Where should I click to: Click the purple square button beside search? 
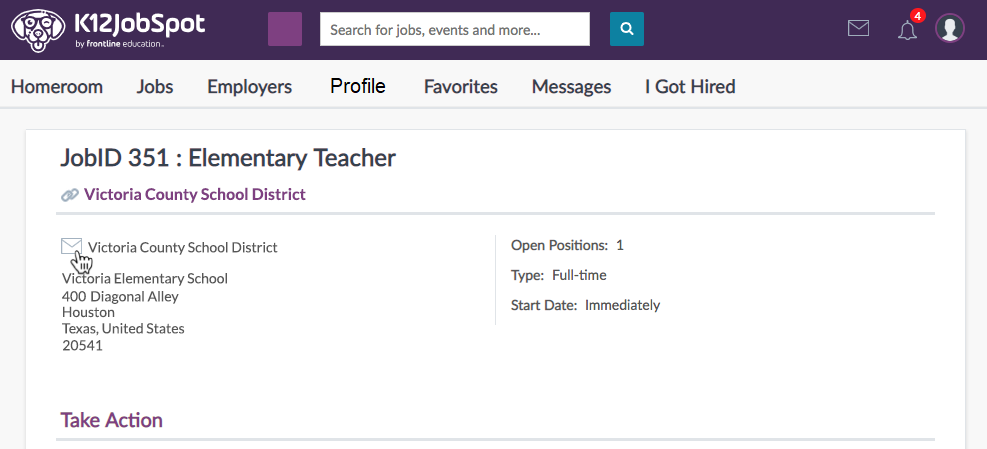coord(285,29)
